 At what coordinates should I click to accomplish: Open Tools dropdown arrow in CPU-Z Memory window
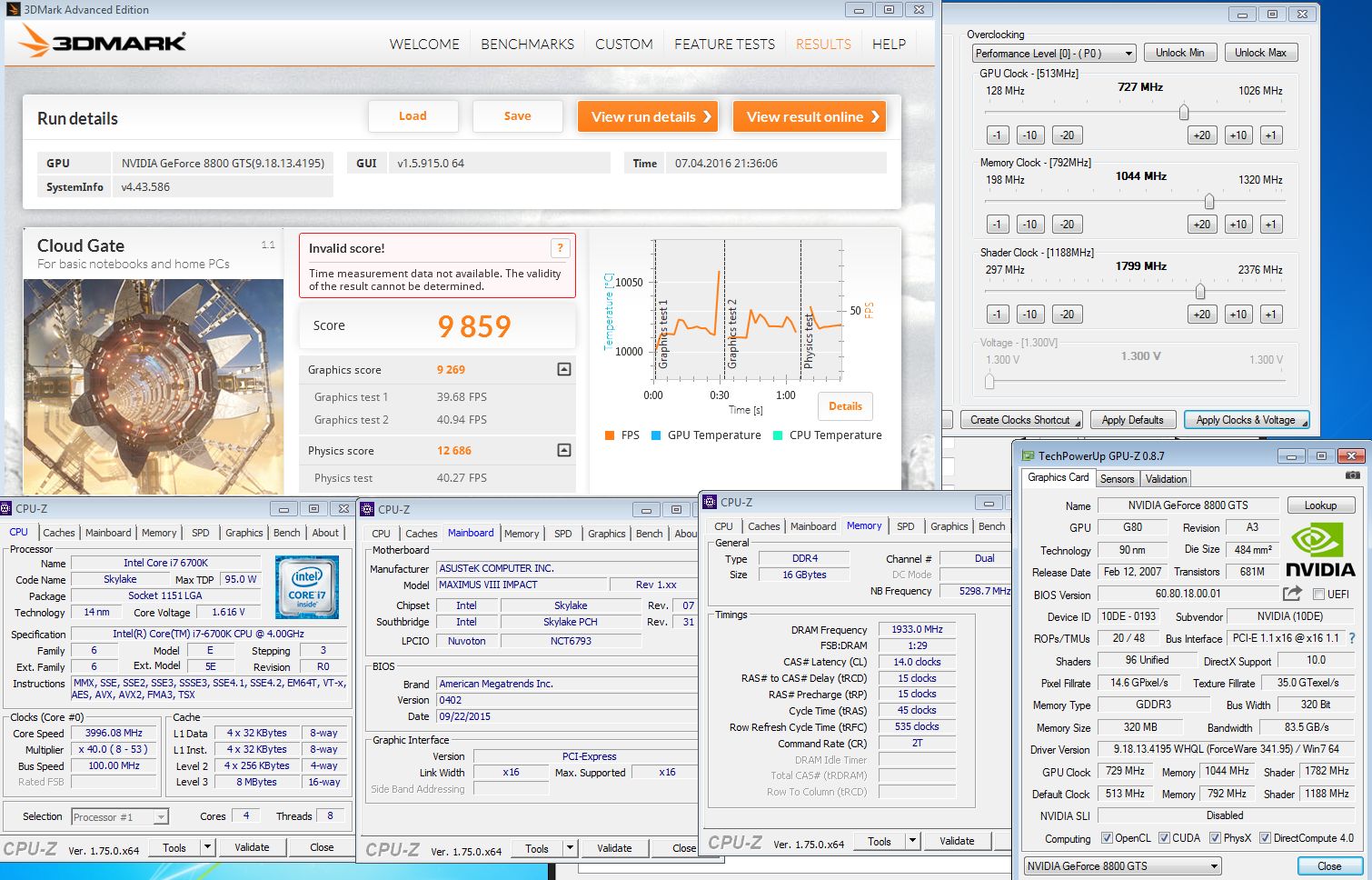pyautogui.click(x=912, y=841)
